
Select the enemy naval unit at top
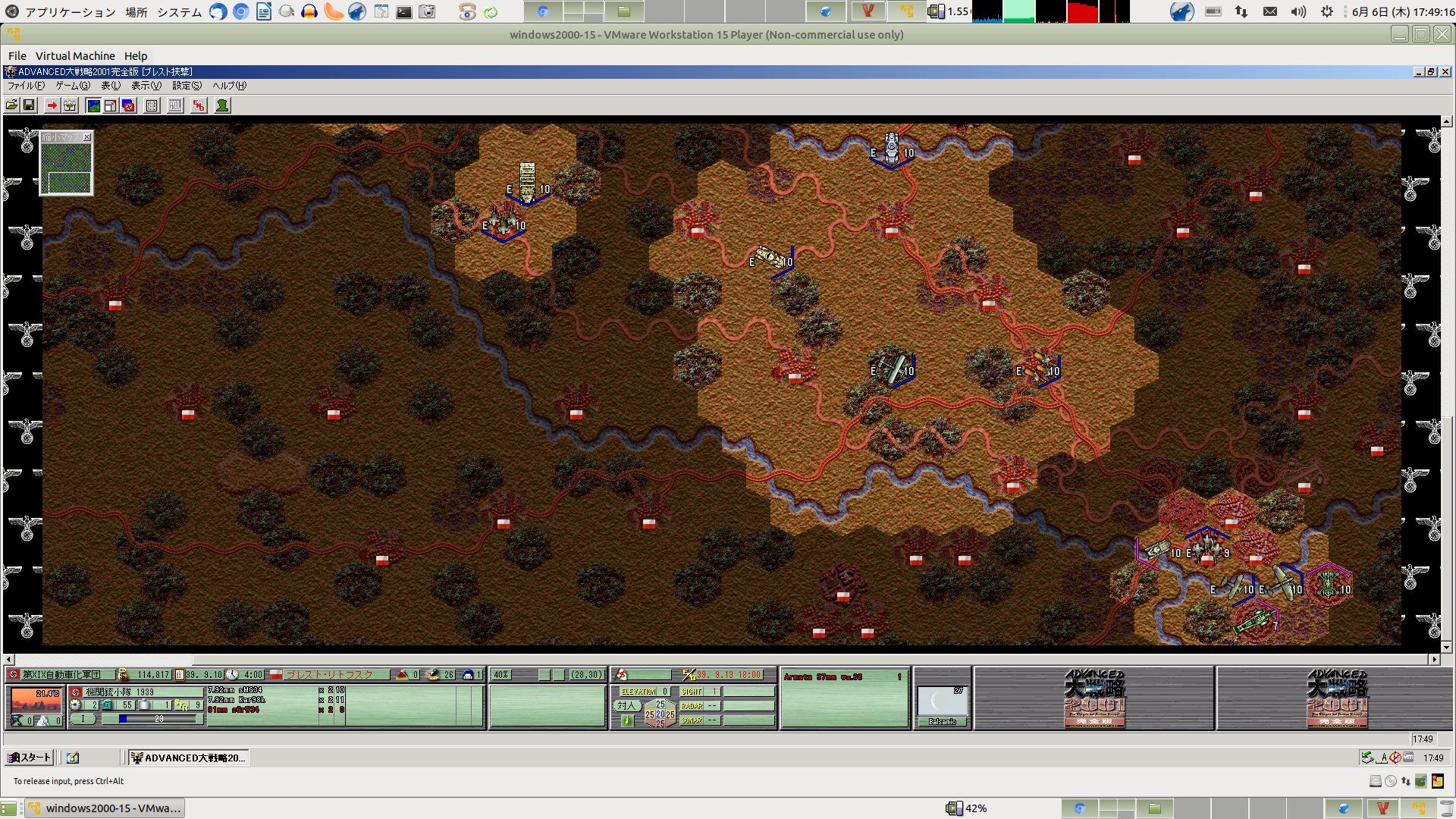tap(892, 149)
